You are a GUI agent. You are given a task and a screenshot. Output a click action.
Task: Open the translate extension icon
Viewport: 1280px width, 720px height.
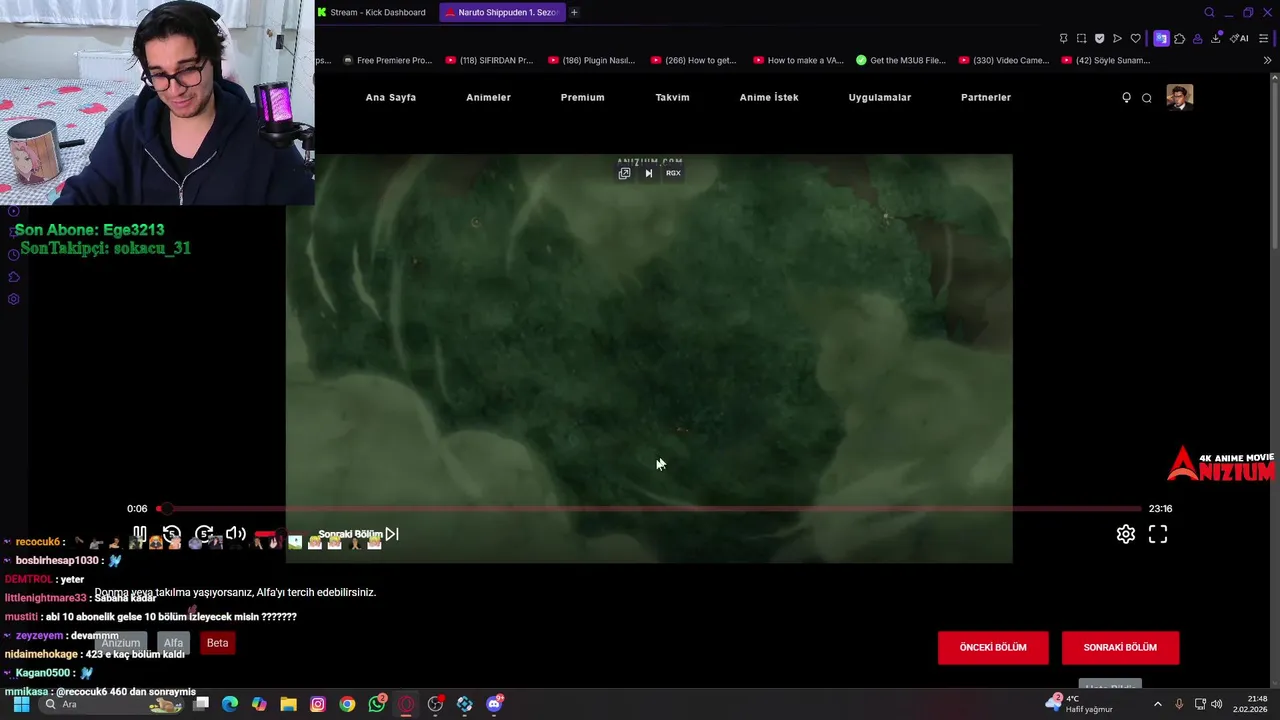click(1161, 38)
